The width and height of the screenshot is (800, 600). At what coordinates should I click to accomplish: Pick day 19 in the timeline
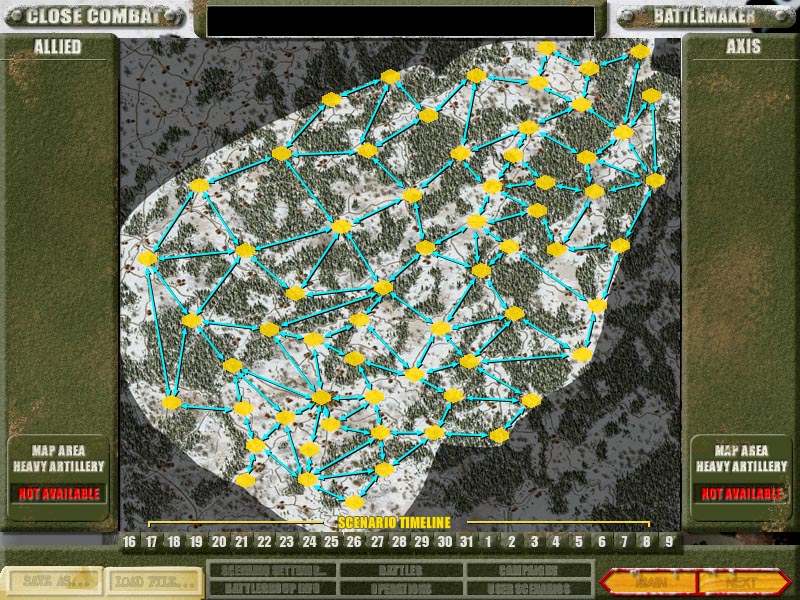pyautogui.click(x=196, y=542)
